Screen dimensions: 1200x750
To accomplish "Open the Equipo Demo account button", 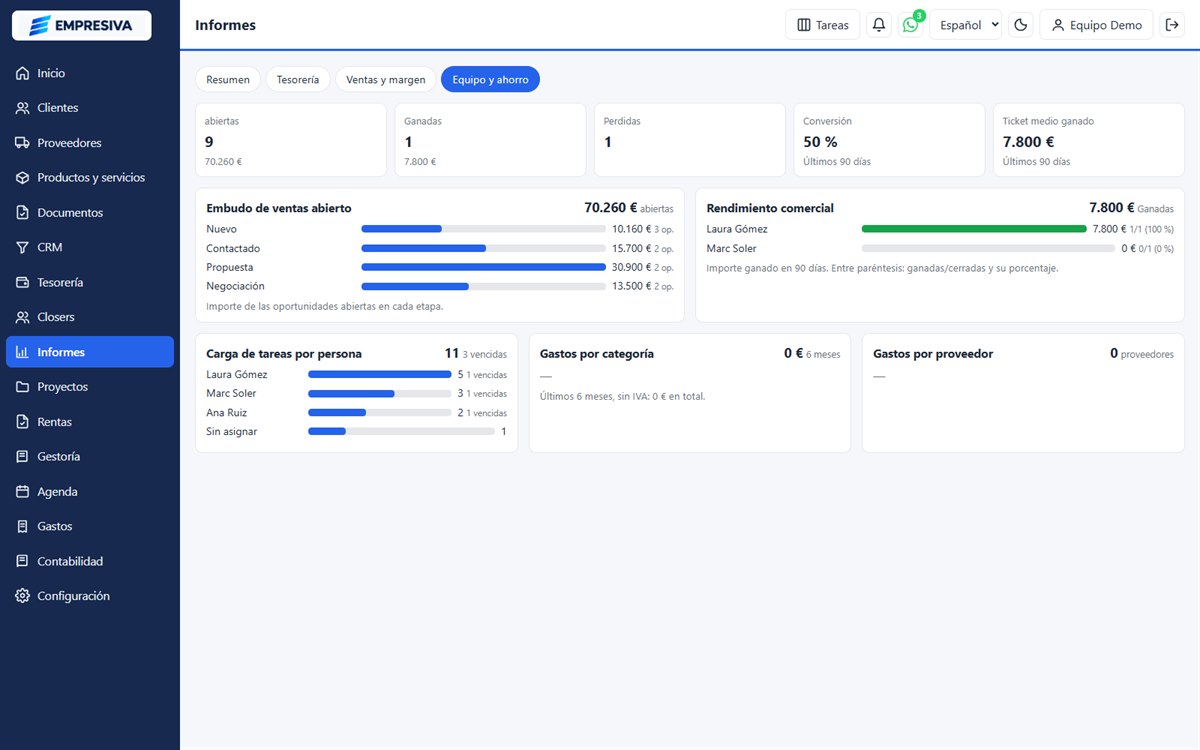I will 1097,25.
